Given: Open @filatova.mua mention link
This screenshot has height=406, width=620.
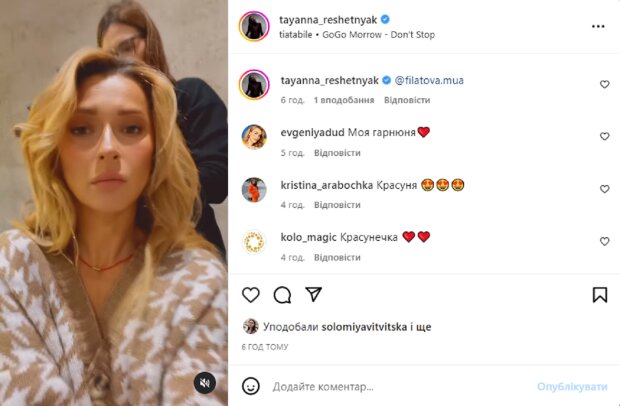Looking at the screenshot, I should click(429, 81).
